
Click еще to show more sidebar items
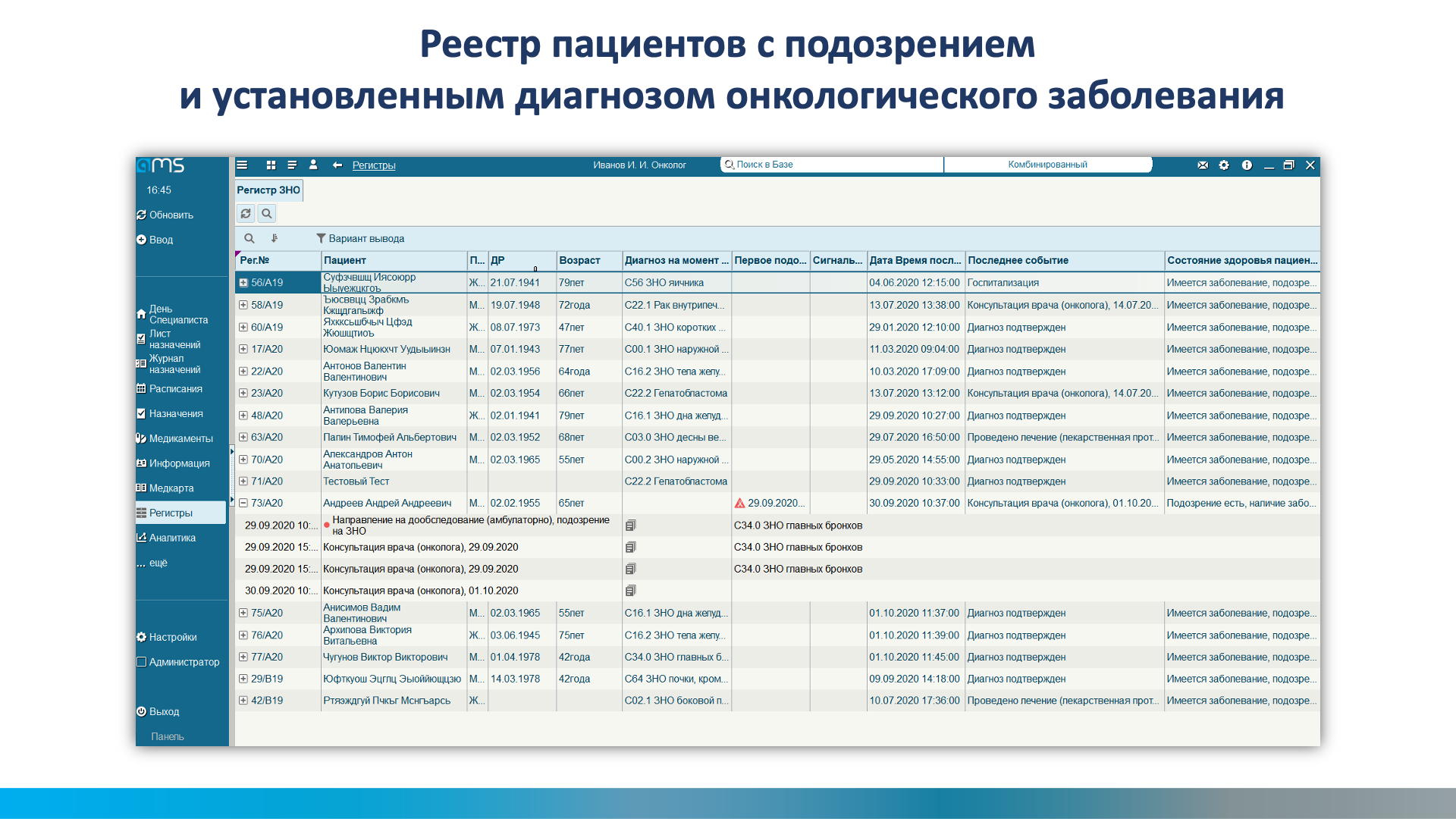(x=152, y=563)
